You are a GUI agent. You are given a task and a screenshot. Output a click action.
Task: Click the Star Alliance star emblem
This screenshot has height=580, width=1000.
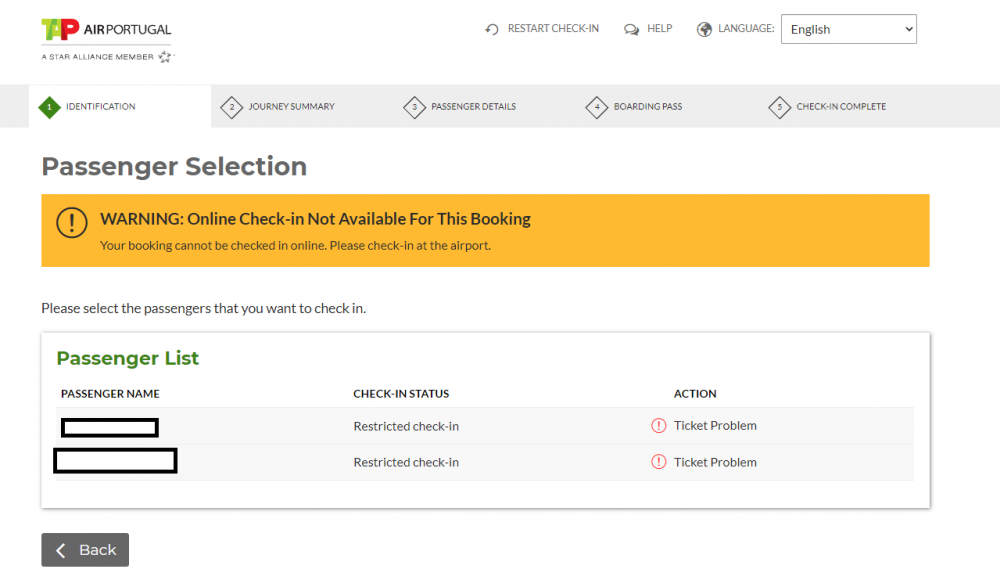click(x=165, y=57)
